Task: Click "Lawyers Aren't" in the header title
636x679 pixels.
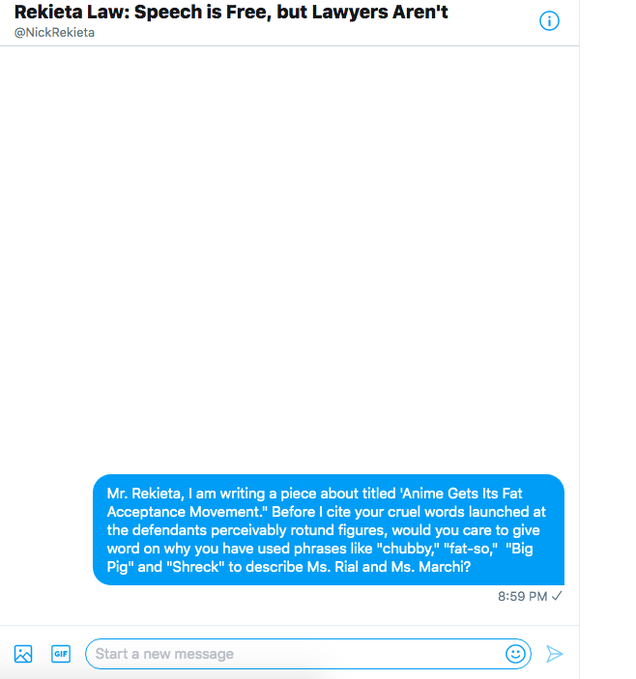Action: 380,12
